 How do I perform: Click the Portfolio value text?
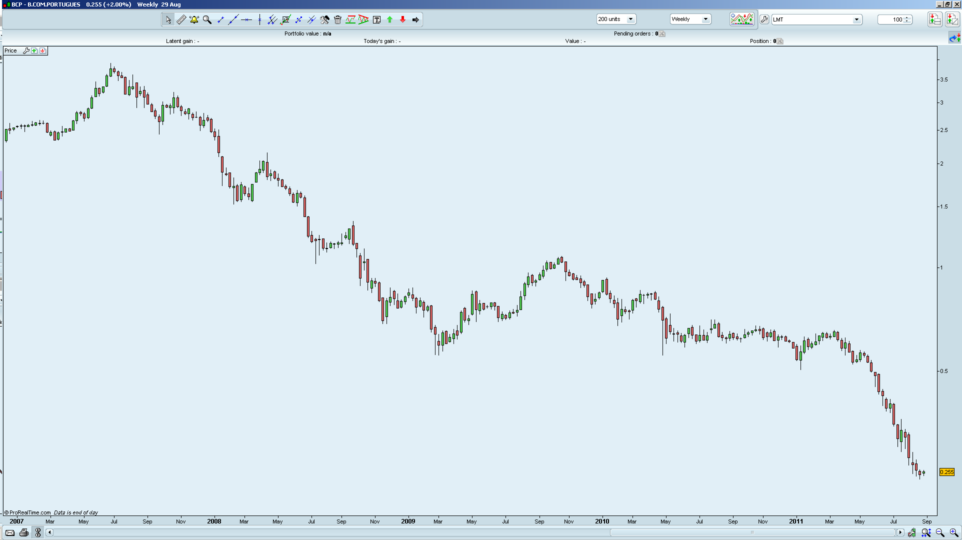(307, 34)
